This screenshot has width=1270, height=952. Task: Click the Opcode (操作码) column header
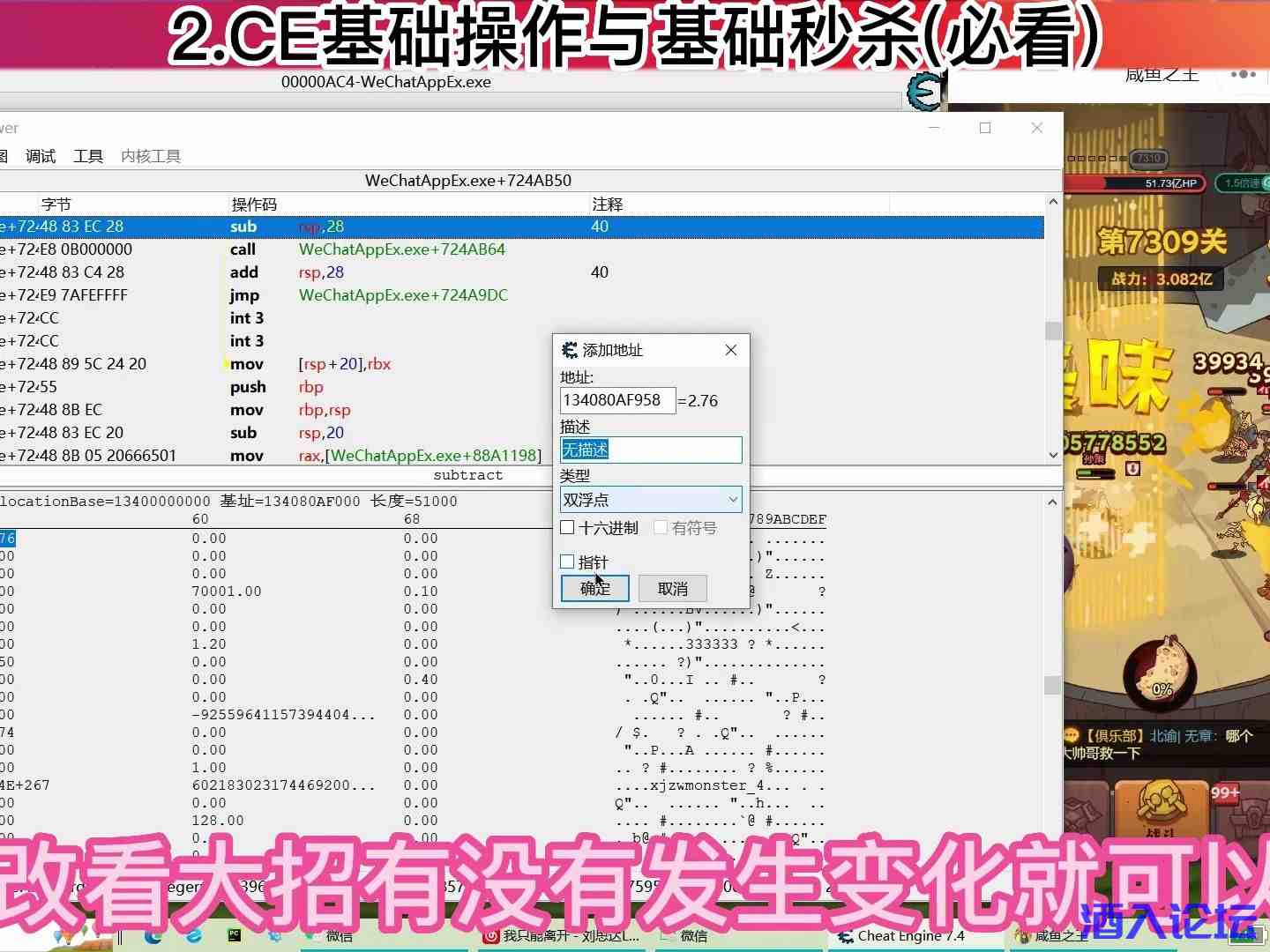pyautogui.click(x=254, y=205)
